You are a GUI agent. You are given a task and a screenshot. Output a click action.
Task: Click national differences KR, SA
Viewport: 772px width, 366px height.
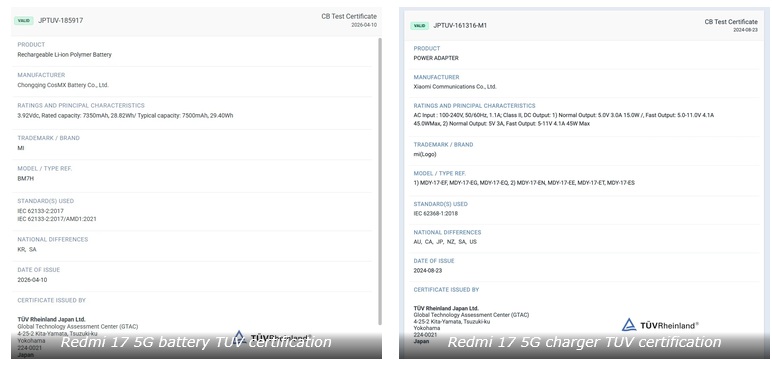pyautogui.click(x=27, y=250)
